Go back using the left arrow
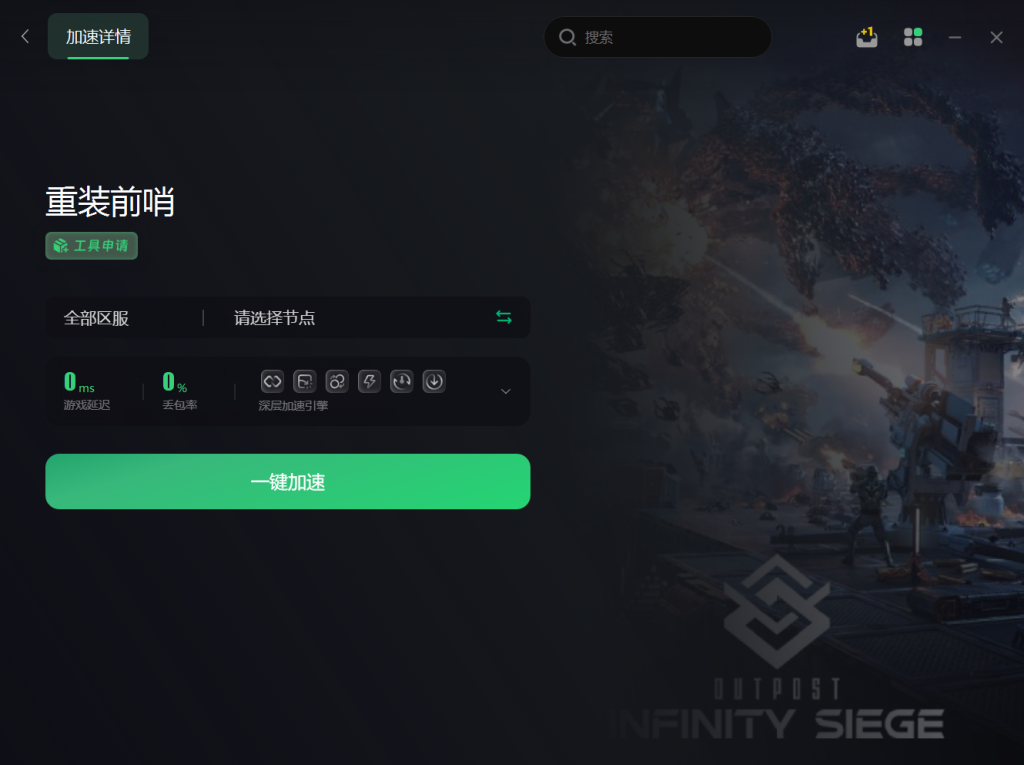Viewport: 1024px width, 765px height. (x=25, y=37)
